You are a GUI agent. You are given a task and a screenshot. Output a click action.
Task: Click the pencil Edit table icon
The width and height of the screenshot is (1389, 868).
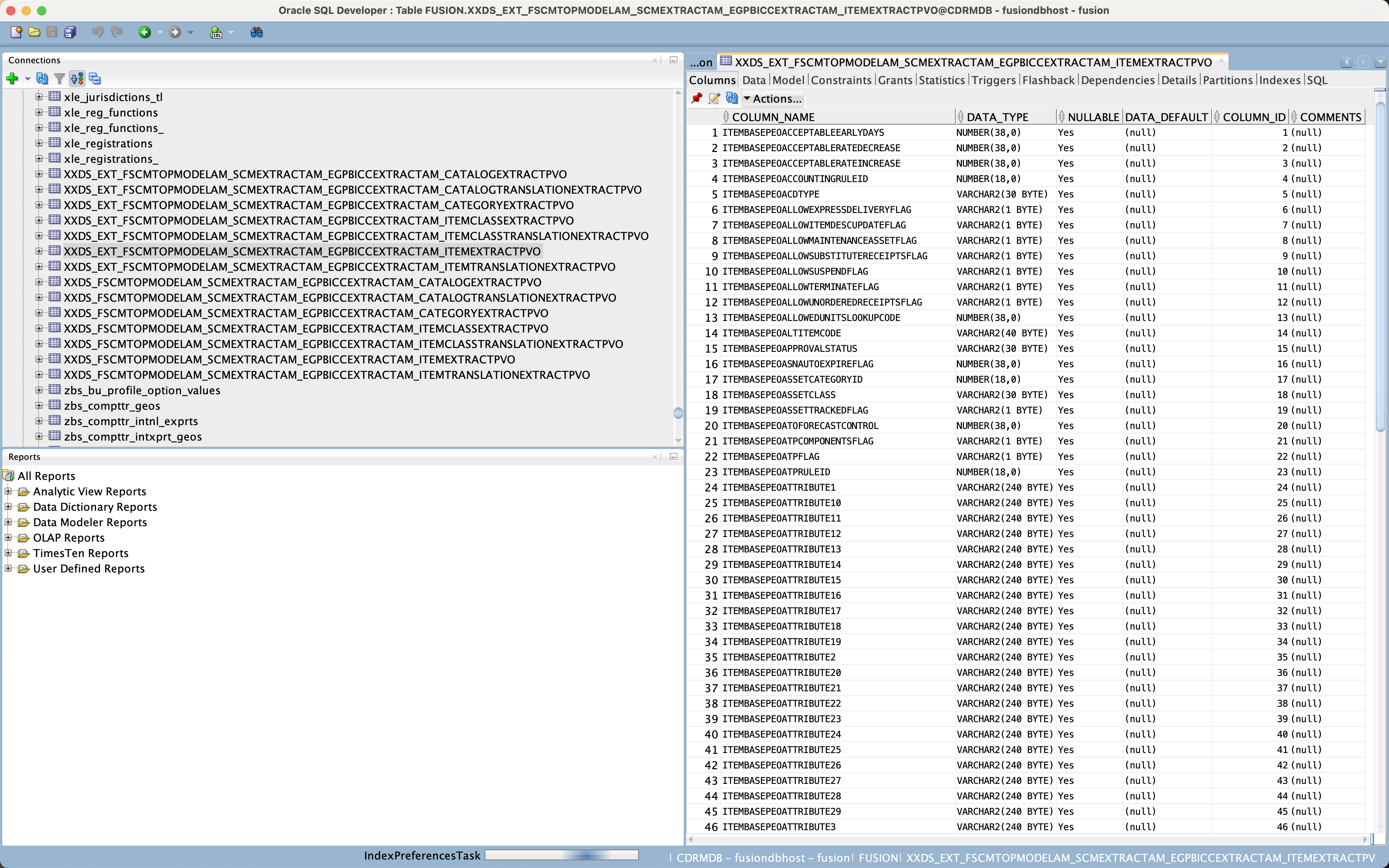(x=714, y=98)
